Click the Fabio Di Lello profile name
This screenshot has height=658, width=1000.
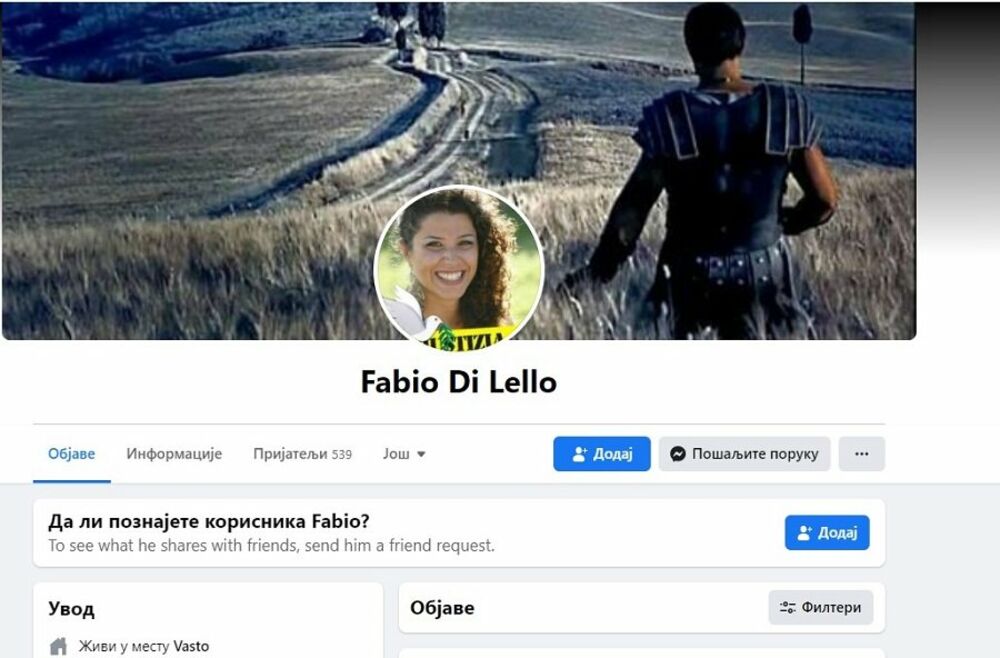click(x=459, y=383)
